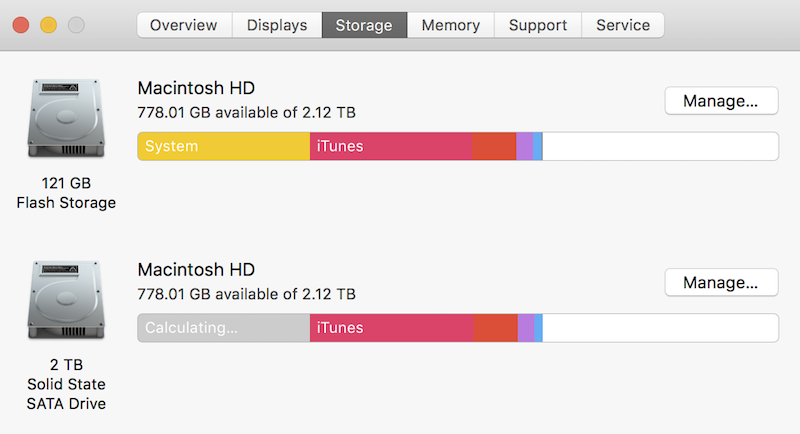Click the free space in top storage bar
Viewport: 800px width, 434px height.
point(660,146)
